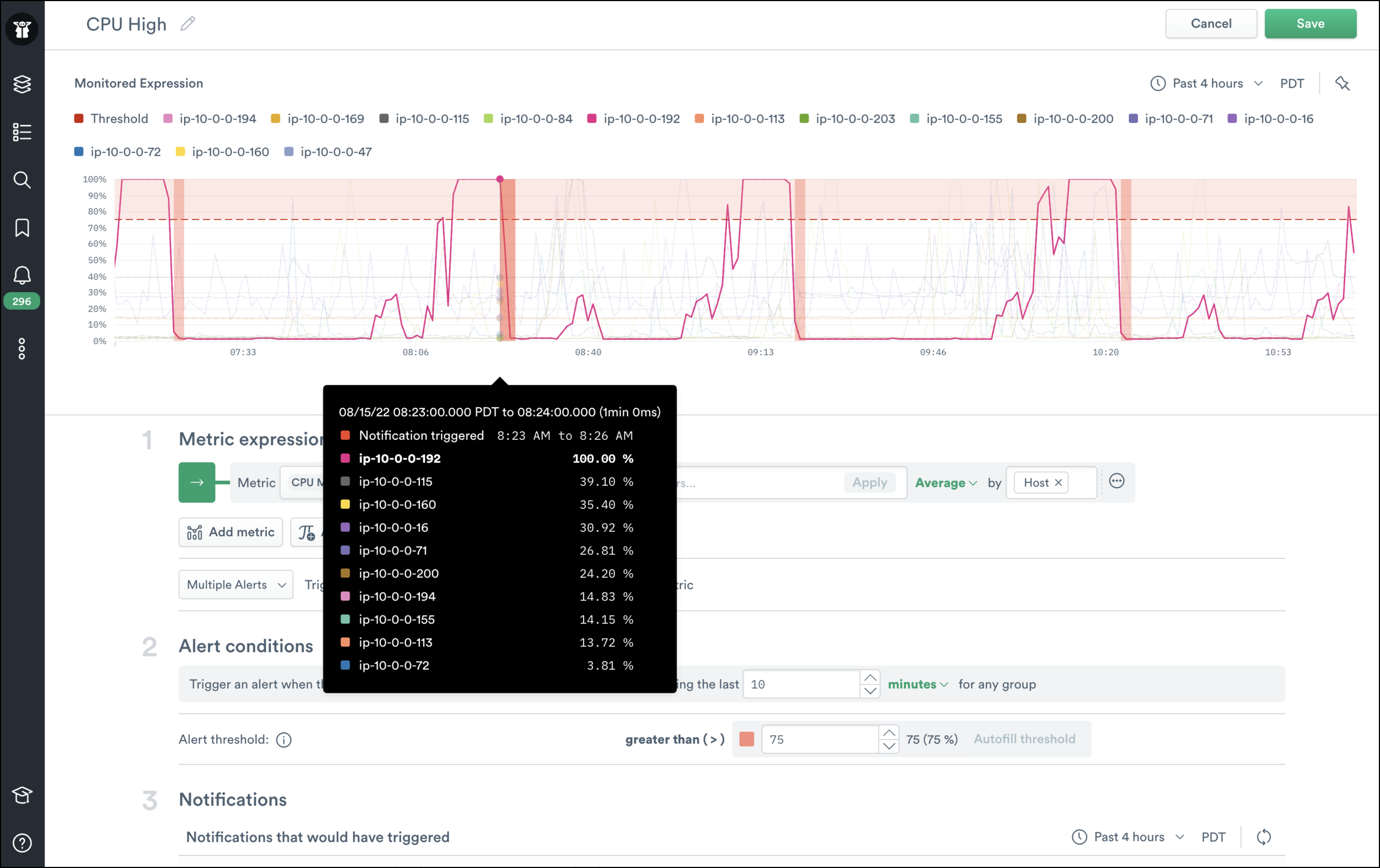Increase the last 10 minutes value

click(870, 678)
